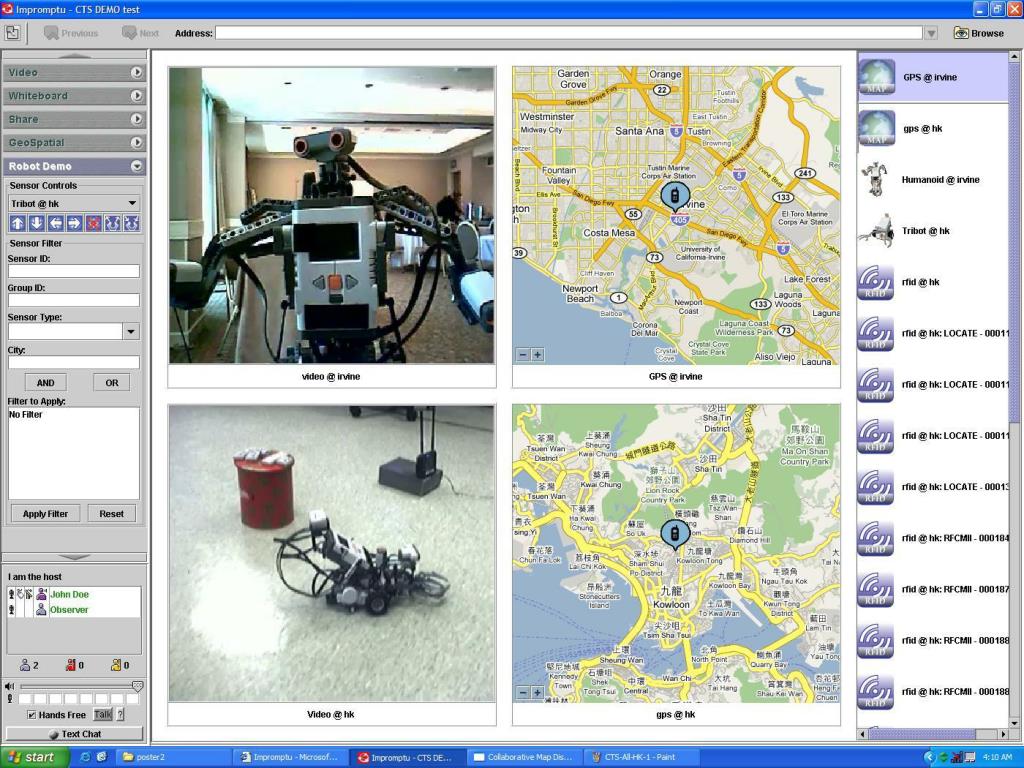The height and width of the screenshot is (768, 1024).
Task: Expand the Whiteboard panel
Action: 136,95
